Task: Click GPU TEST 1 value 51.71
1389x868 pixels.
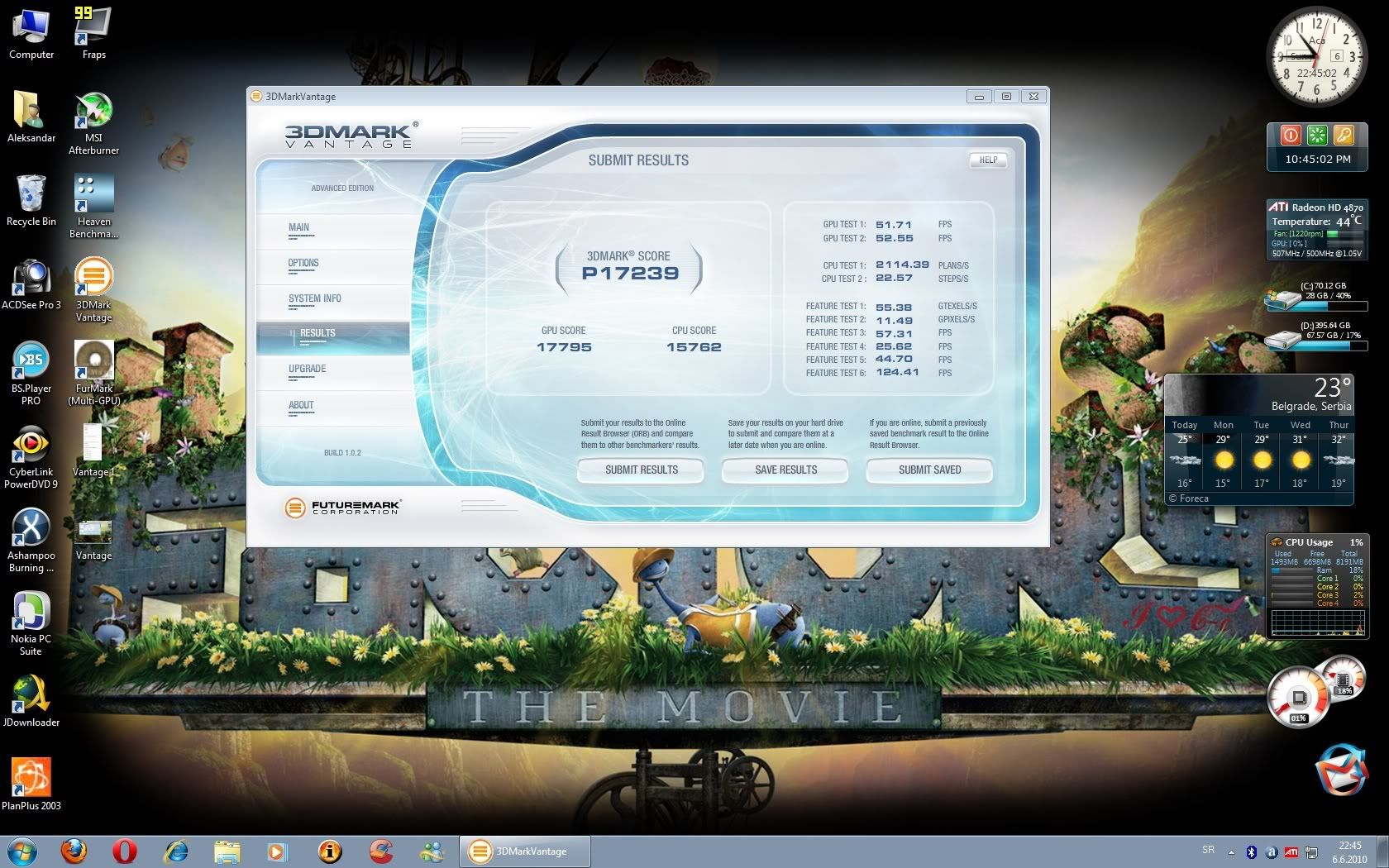Action: (x=894, y=225)
